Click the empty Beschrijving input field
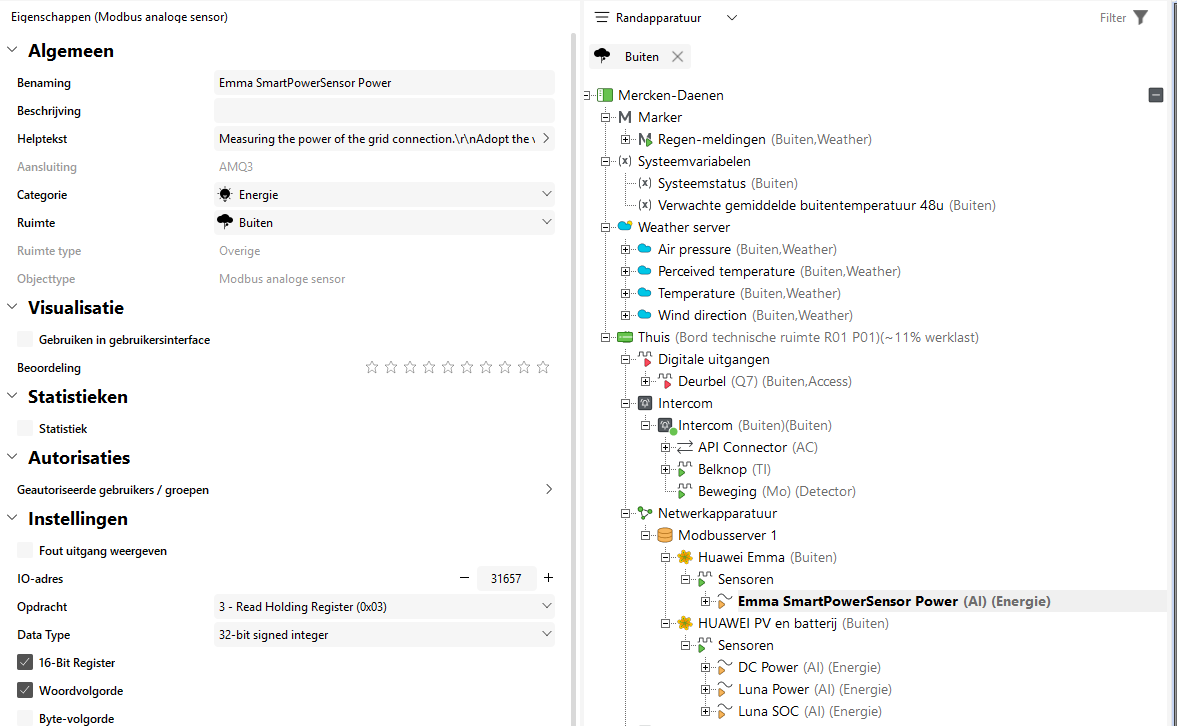The height and width of the screenshot is (726, 1177). [384, 110]
